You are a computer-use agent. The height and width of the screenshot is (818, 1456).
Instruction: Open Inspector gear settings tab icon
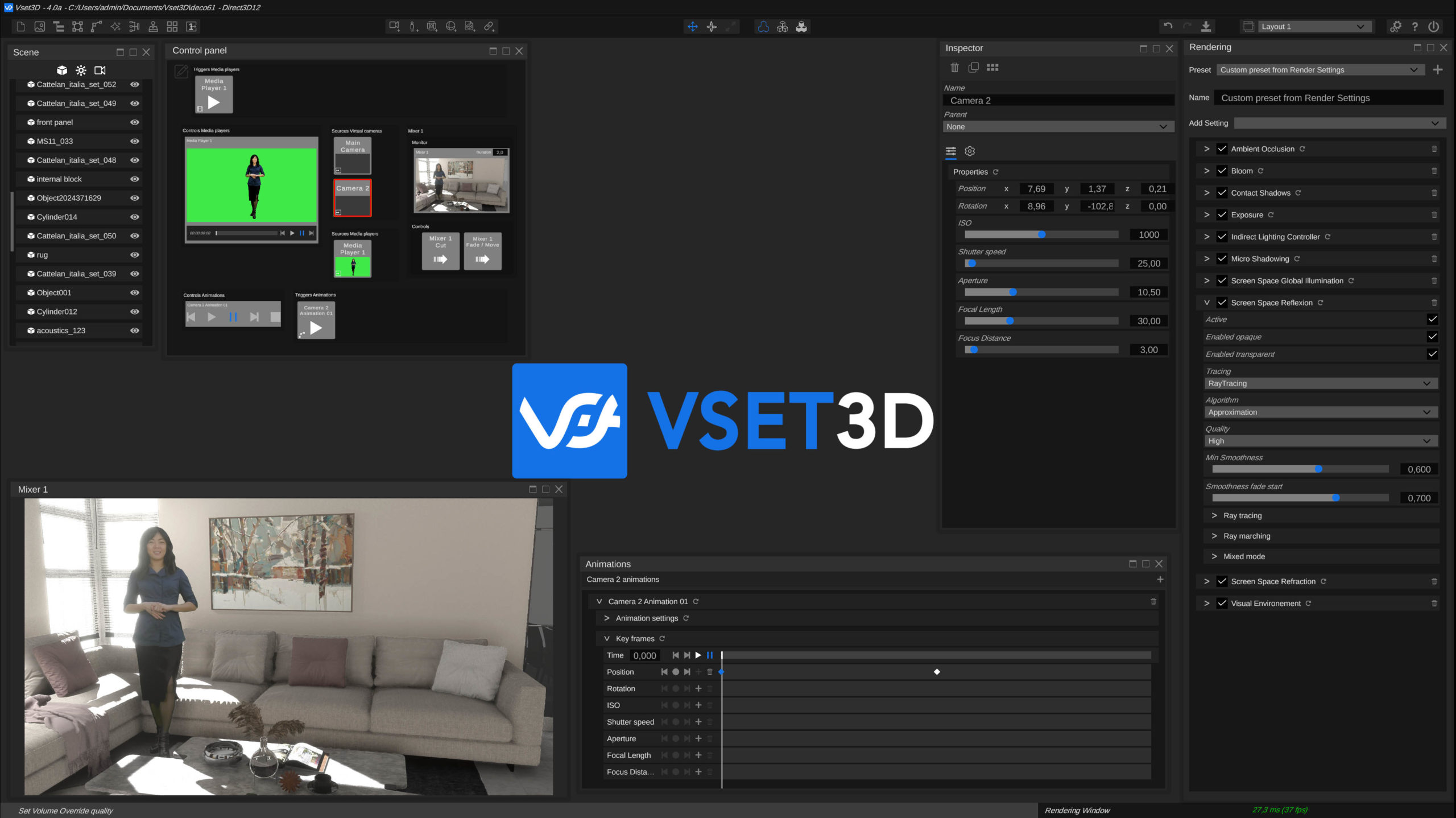970,151
